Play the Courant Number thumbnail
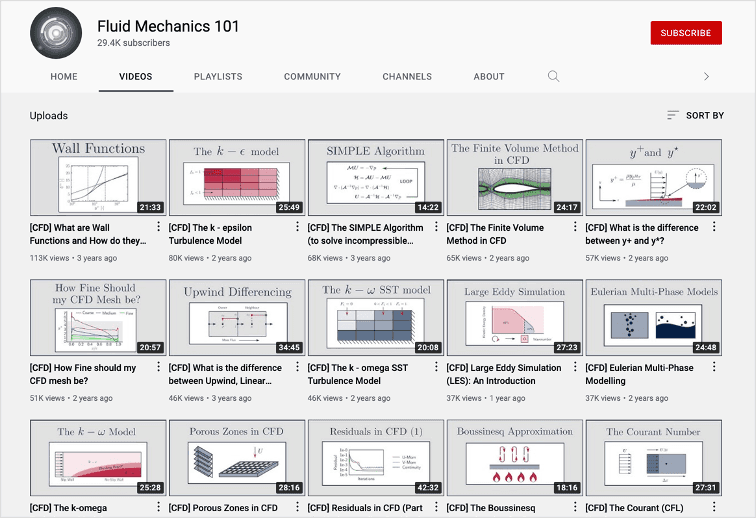756x518 pixels. click(x=653, y=458)
